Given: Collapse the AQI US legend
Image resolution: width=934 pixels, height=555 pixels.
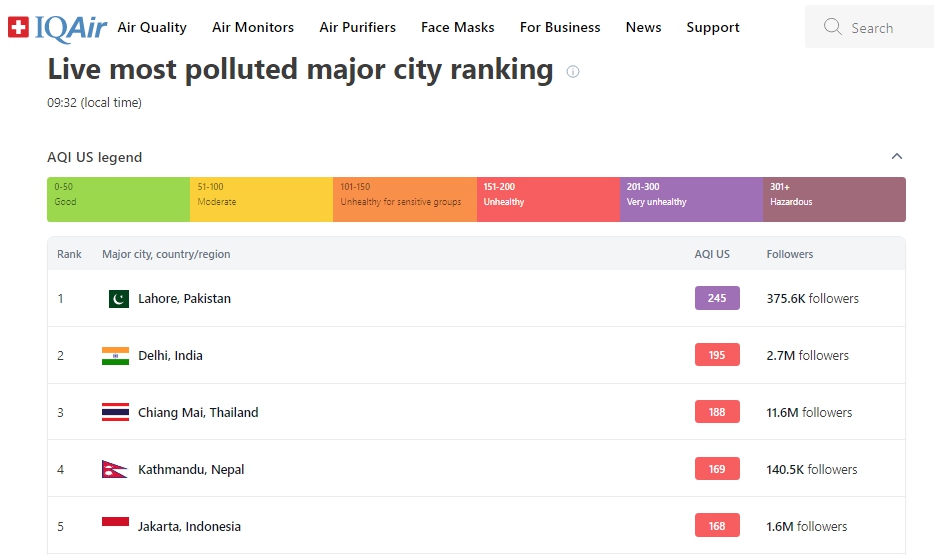Looking at the screenshot, I should click(896, 157).
